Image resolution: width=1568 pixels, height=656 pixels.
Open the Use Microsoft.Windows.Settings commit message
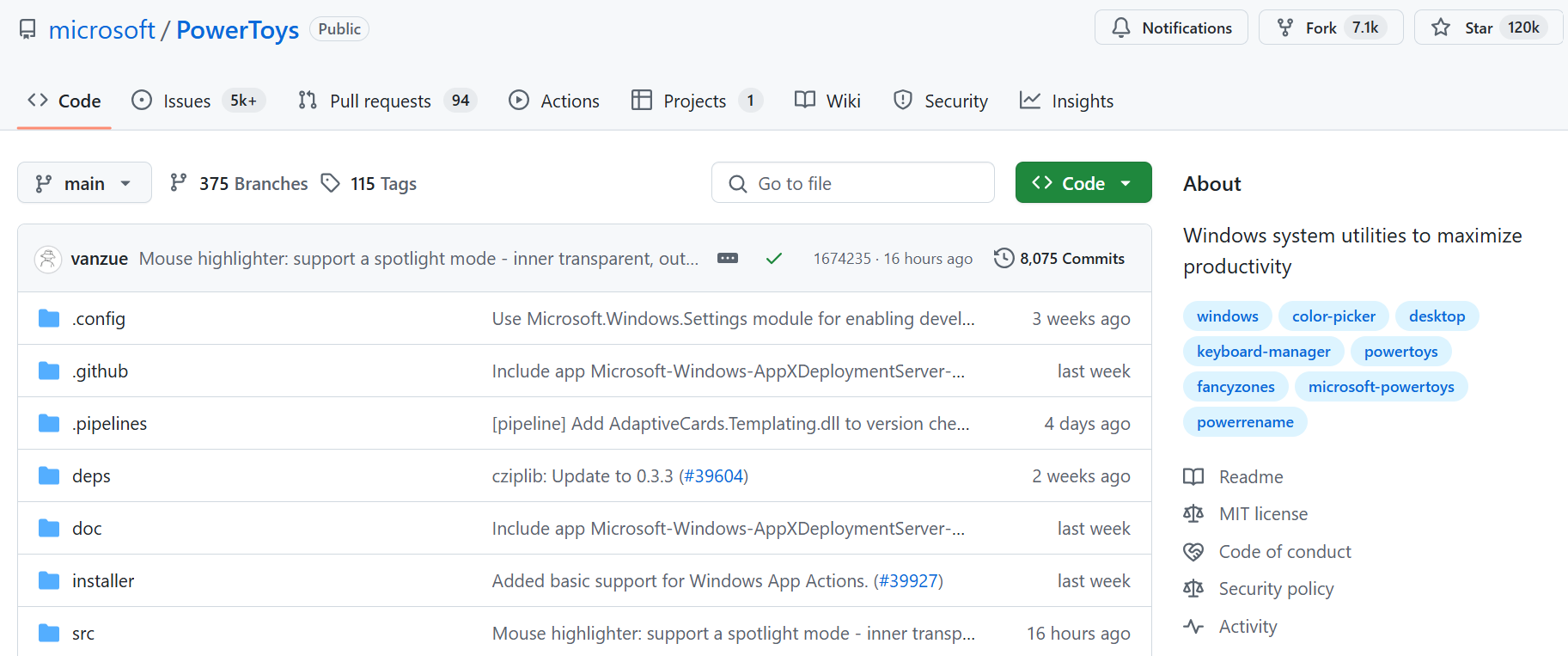pos(733,319)
